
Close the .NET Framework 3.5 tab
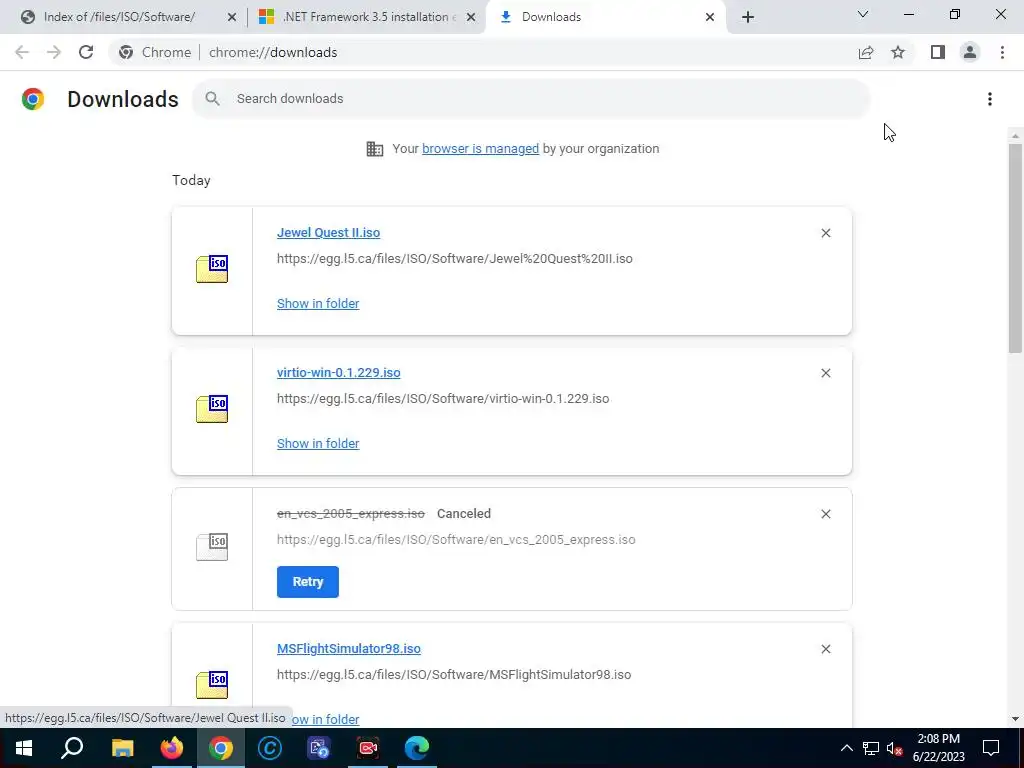[471, 17]
